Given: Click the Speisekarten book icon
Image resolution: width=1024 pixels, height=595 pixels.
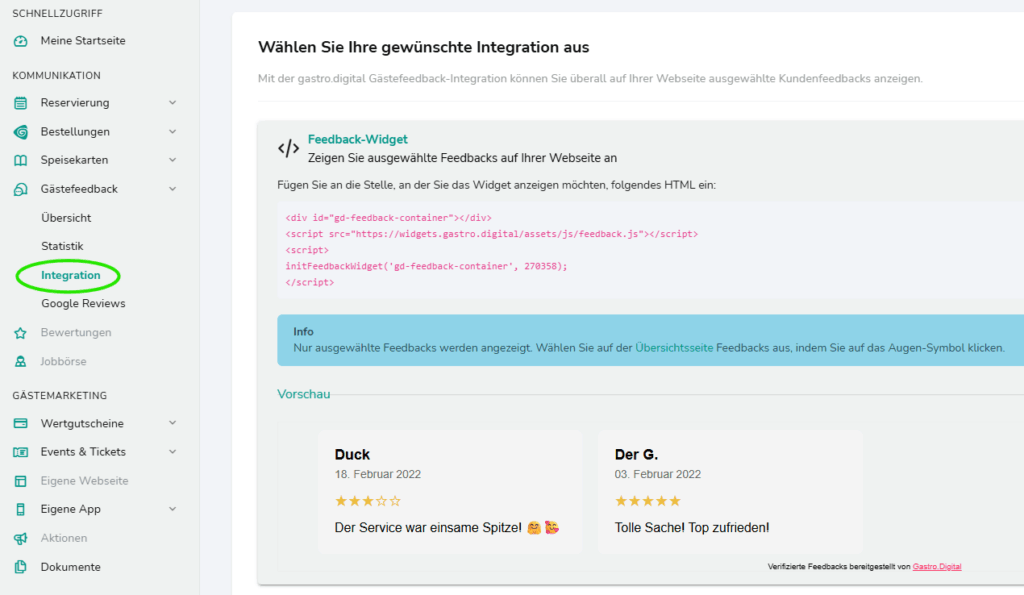Looking at the screenshot, I should tap(20, 160).
